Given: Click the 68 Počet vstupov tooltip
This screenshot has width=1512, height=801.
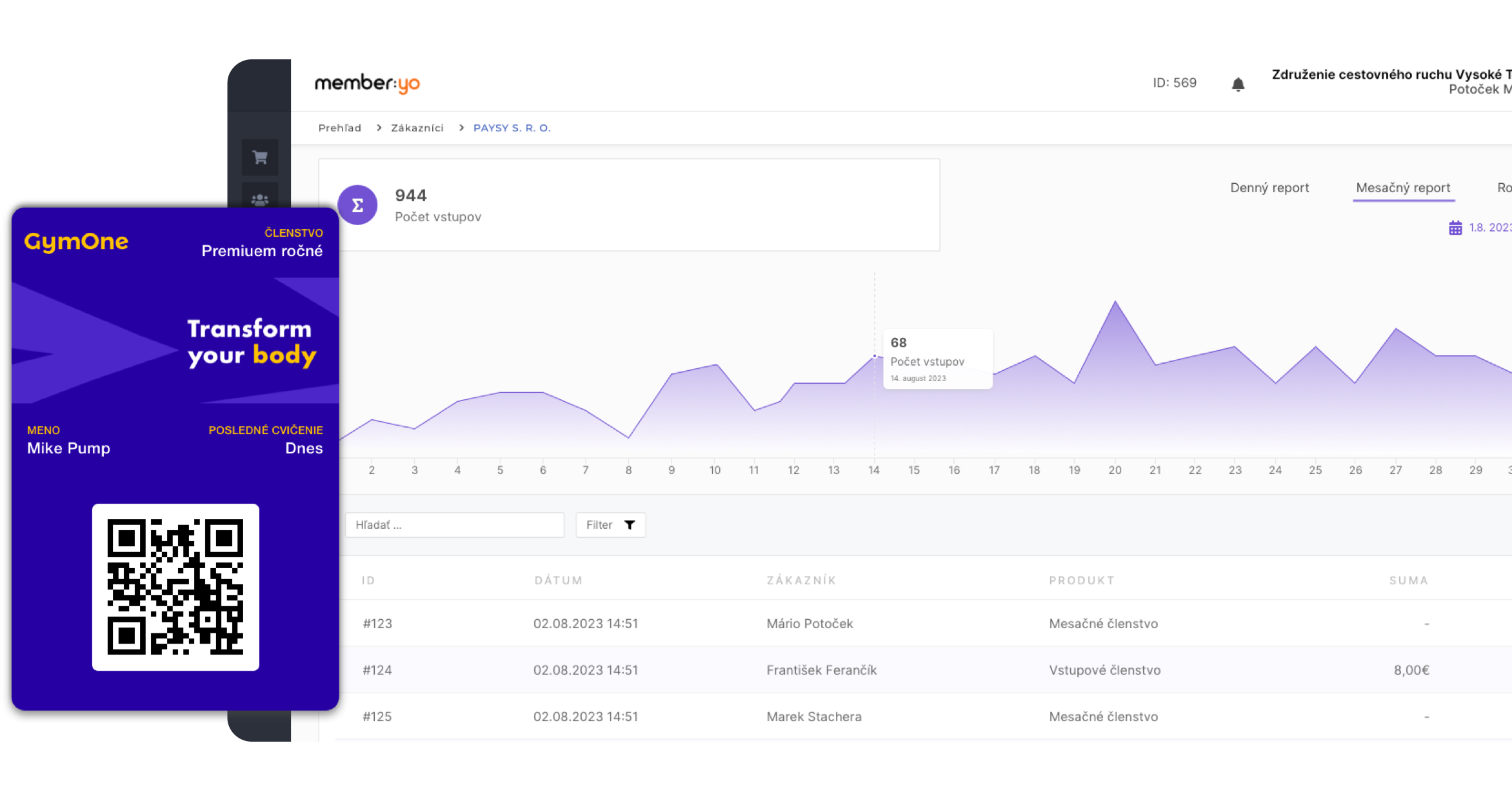Looking at the screenshot, I should click(937, 359).
